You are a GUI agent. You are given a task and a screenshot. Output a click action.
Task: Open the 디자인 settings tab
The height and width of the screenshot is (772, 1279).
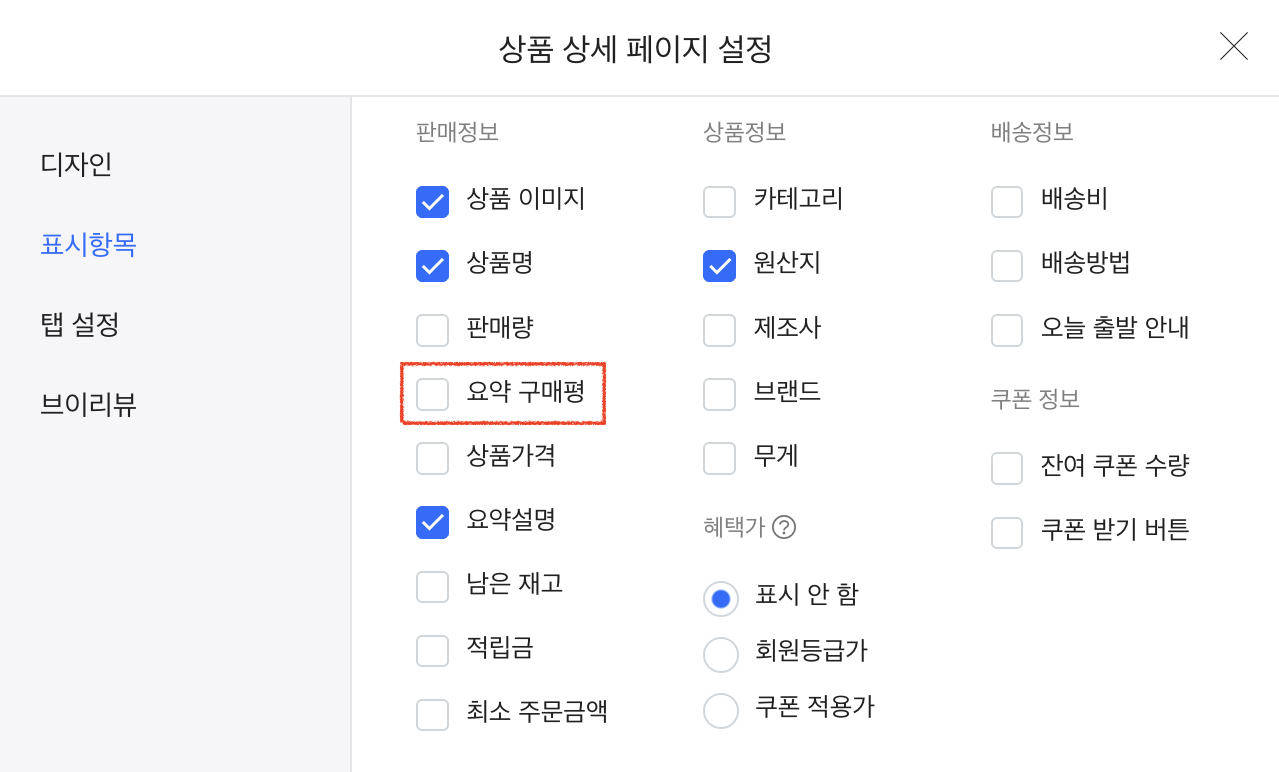[76, 164]
